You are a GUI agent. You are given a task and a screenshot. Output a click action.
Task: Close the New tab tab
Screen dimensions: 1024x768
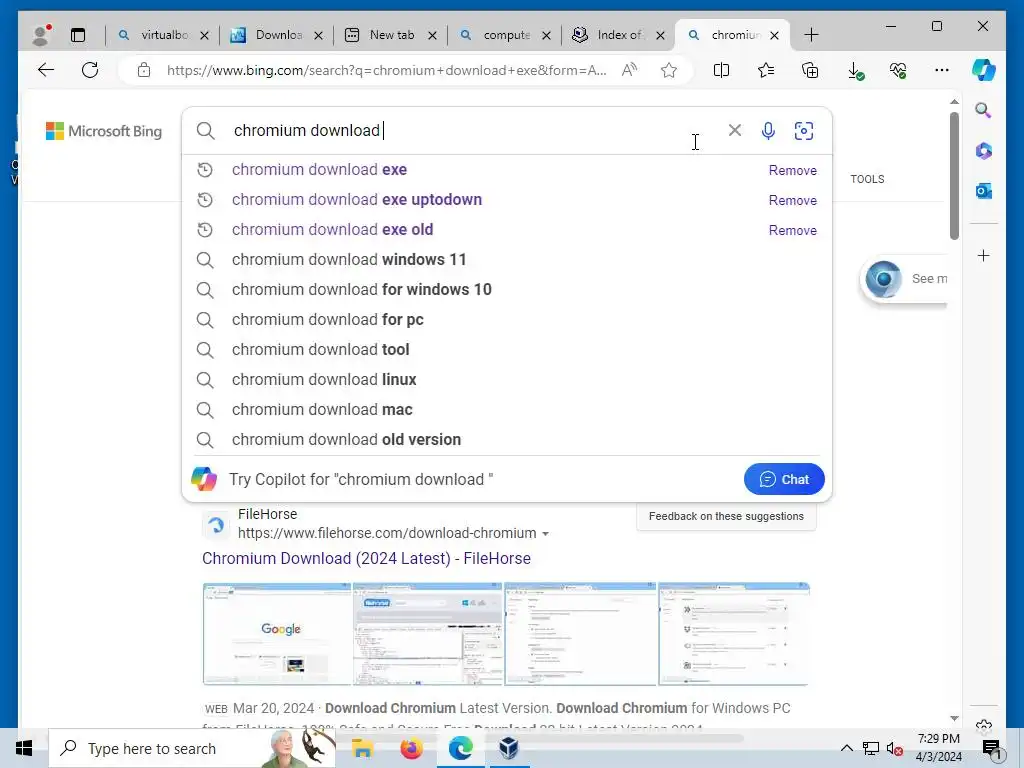(x=432, y=35)
